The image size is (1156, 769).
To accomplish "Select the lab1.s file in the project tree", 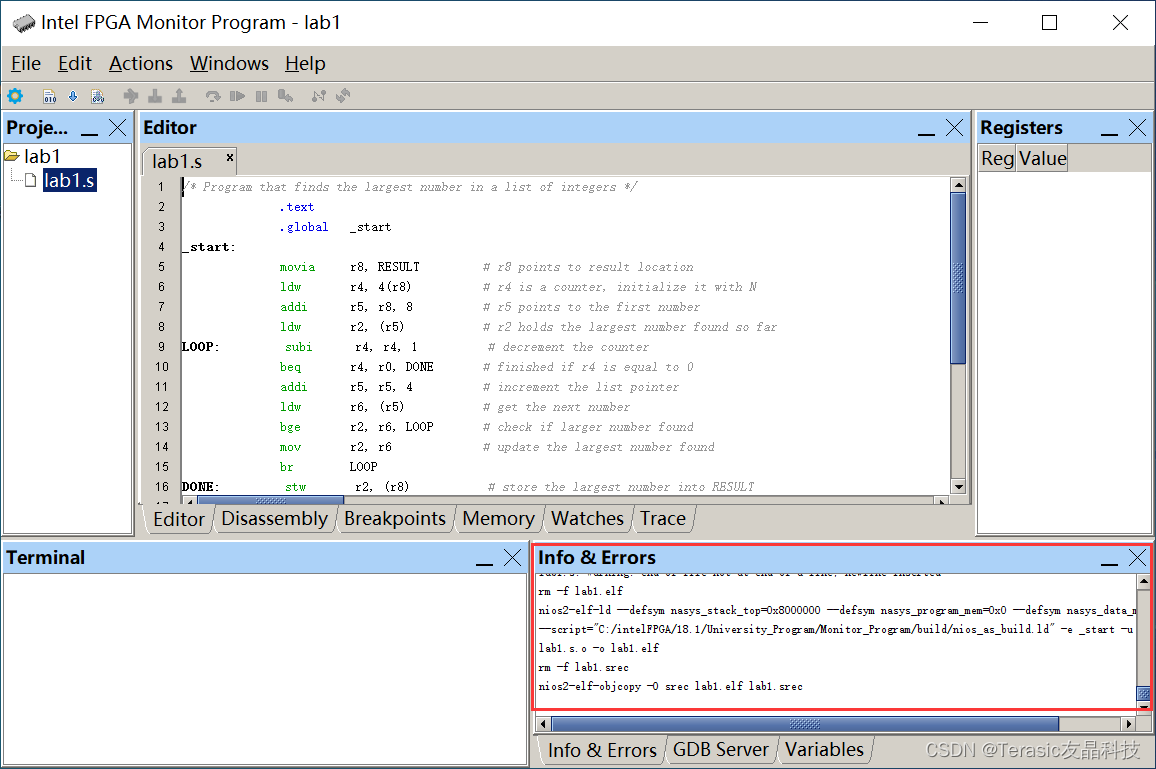I will click(x=69, y=180).
